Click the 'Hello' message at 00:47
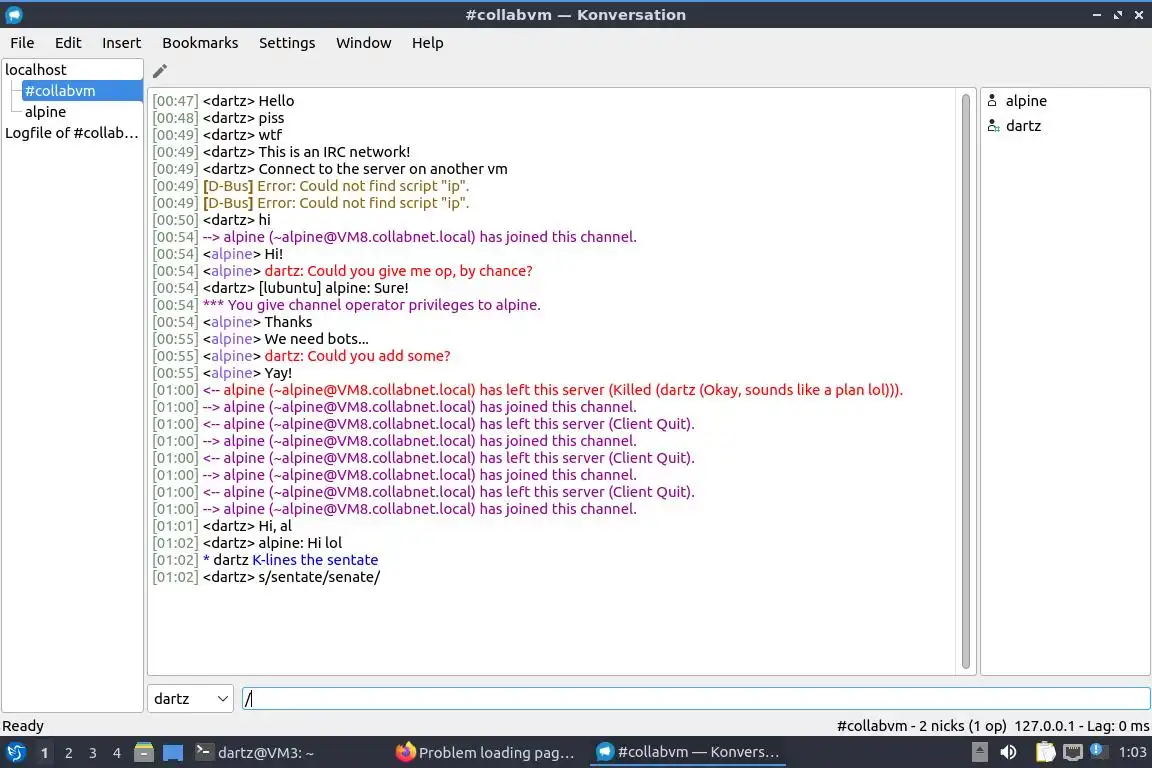The image size is (1152, 768). click(x=276, y=101)
